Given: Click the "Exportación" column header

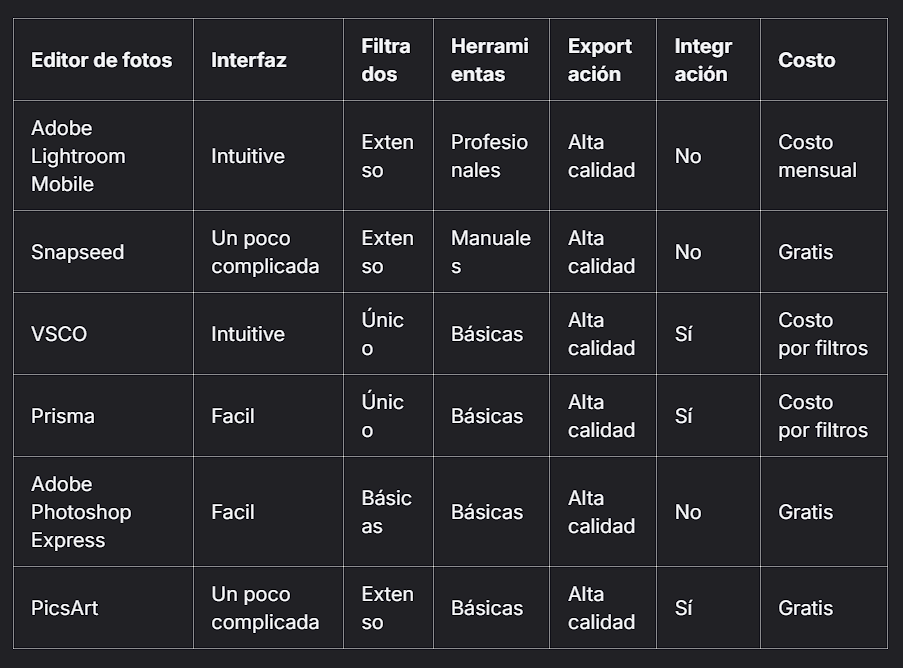Looking at the screenshot, I should (x=600, y=60).
